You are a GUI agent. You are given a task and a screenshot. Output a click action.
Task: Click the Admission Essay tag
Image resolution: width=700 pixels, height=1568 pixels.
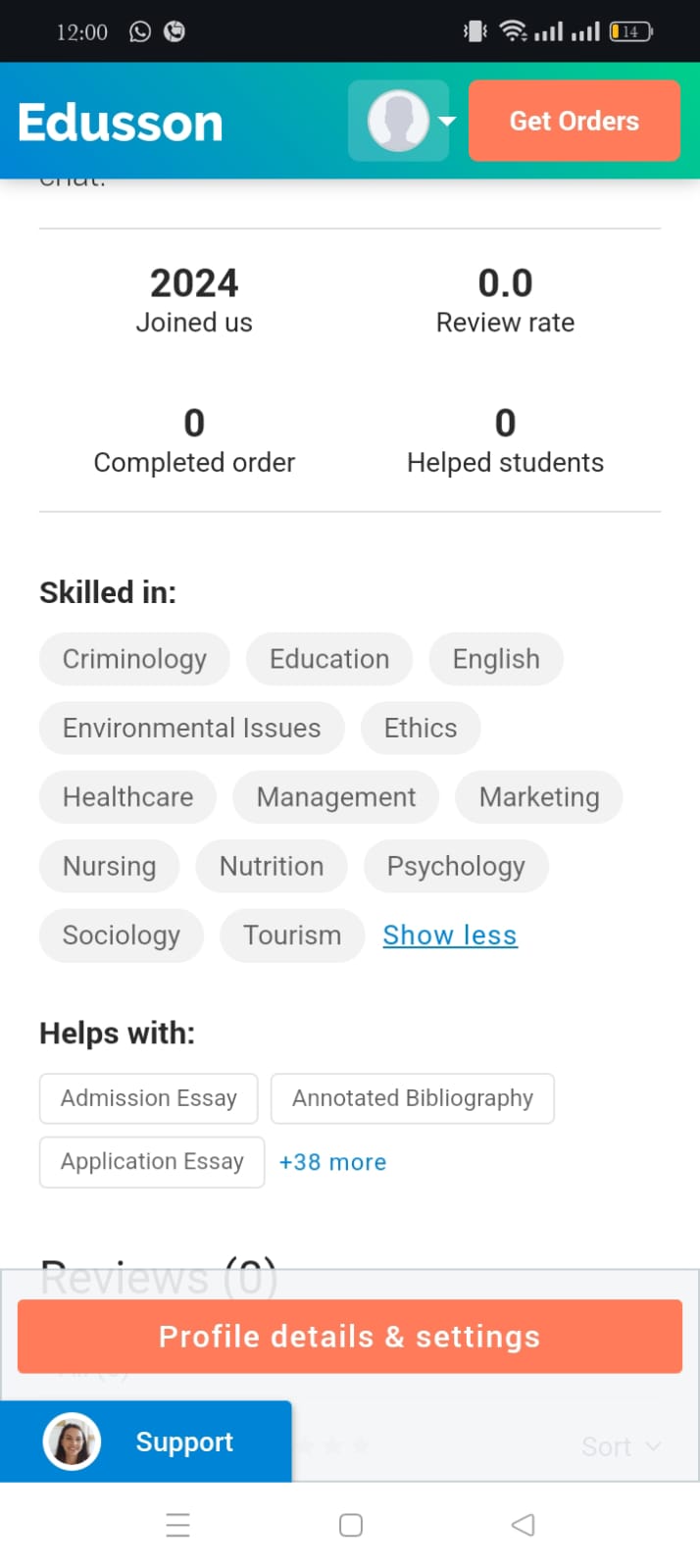point(149,1098)
